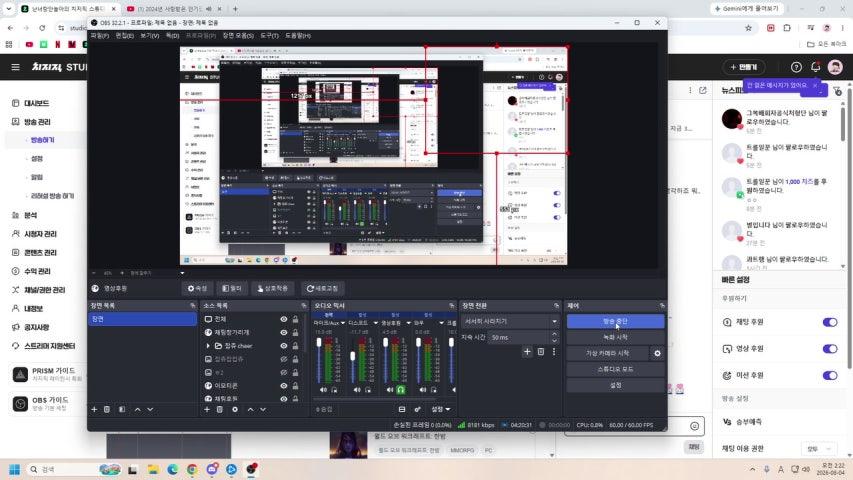853x480 pixels.
Task: Mute the 마이크/Aux audio channel
Action: click(324, 390)
